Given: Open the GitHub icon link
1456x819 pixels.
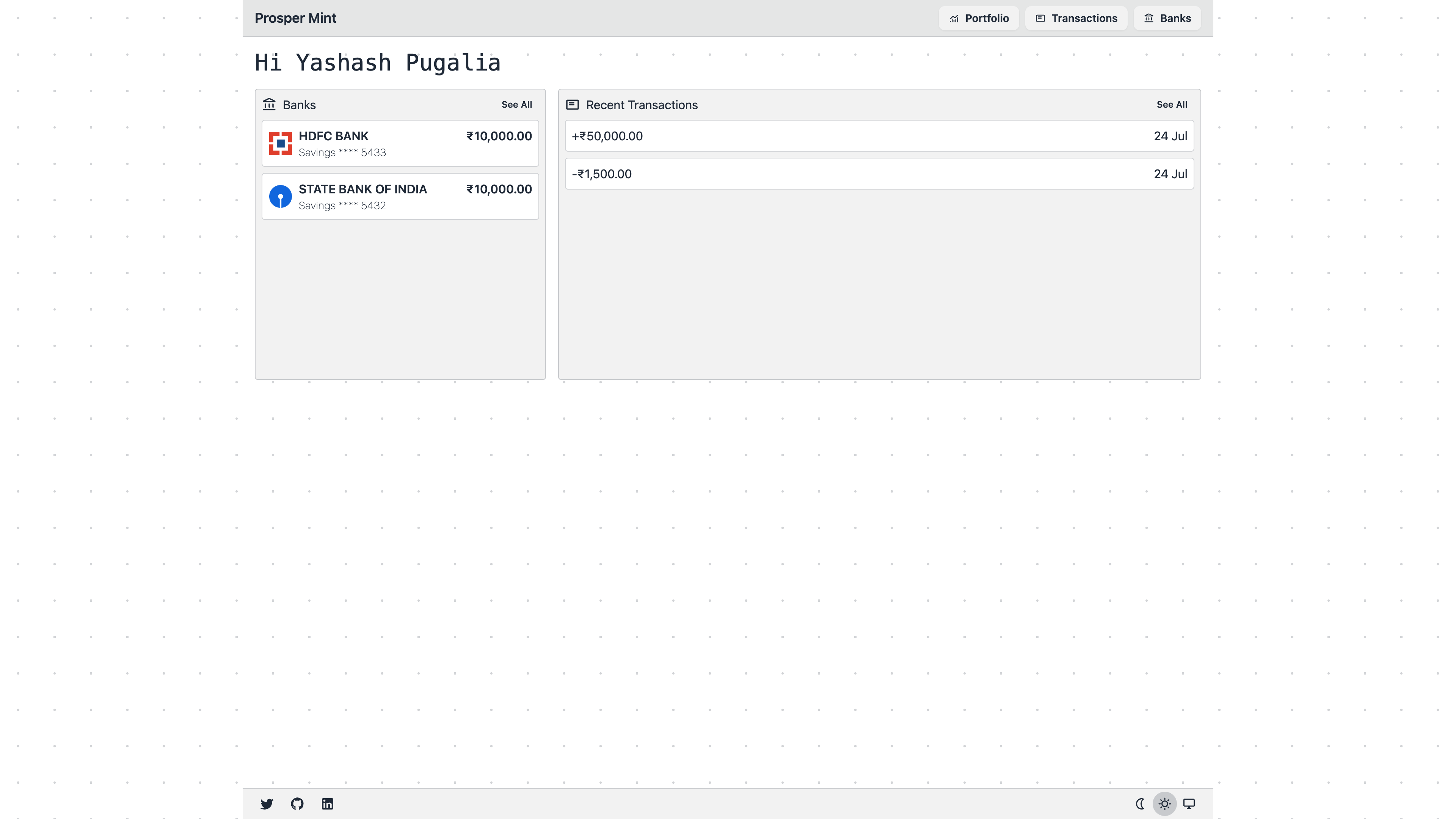Looking at the screenshot, I should [297, 804].
